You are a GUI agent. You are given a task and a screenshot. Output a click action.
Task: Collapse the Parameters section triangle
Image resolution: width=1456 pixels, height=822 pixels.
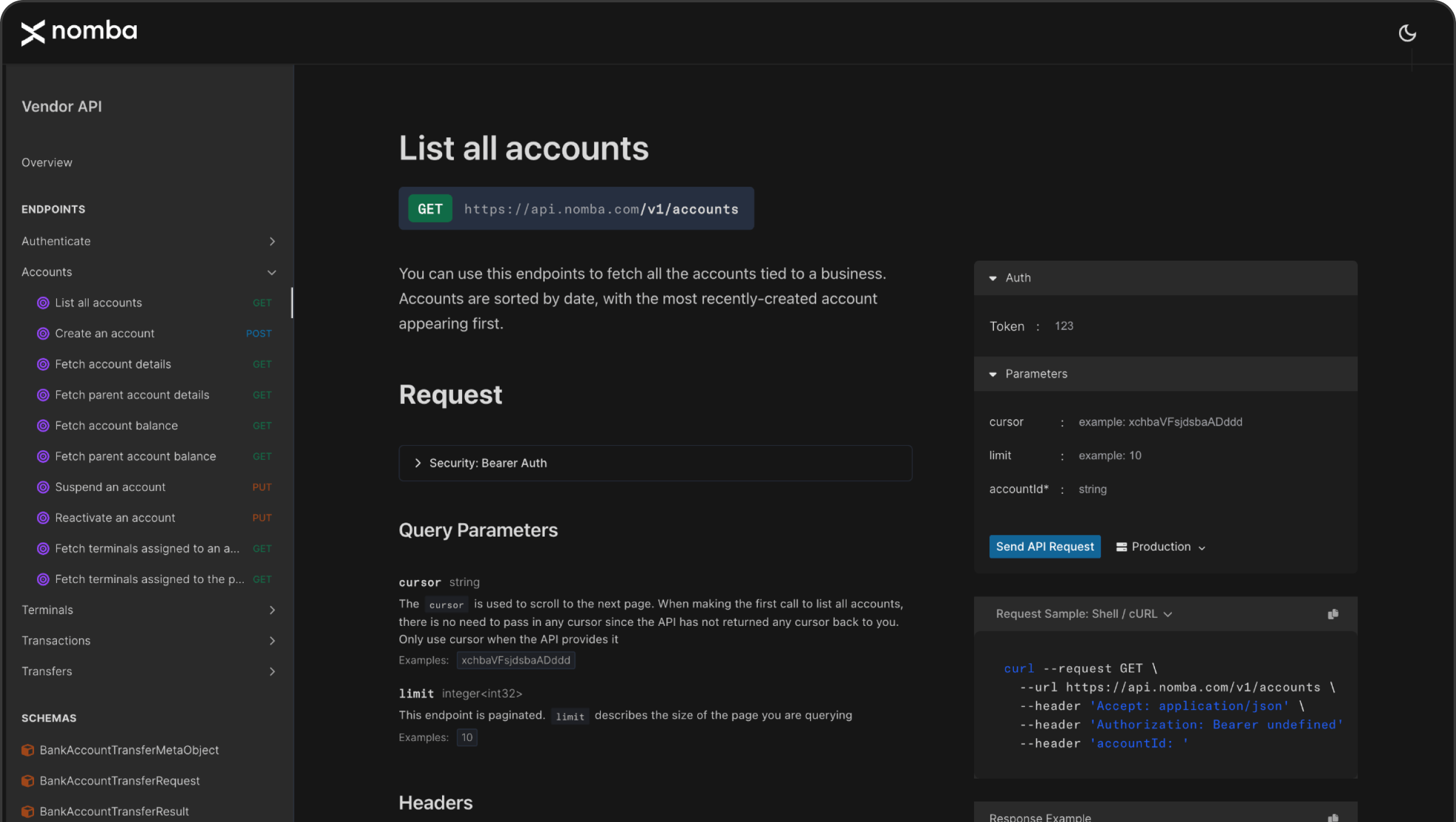(x=993, y=374)
